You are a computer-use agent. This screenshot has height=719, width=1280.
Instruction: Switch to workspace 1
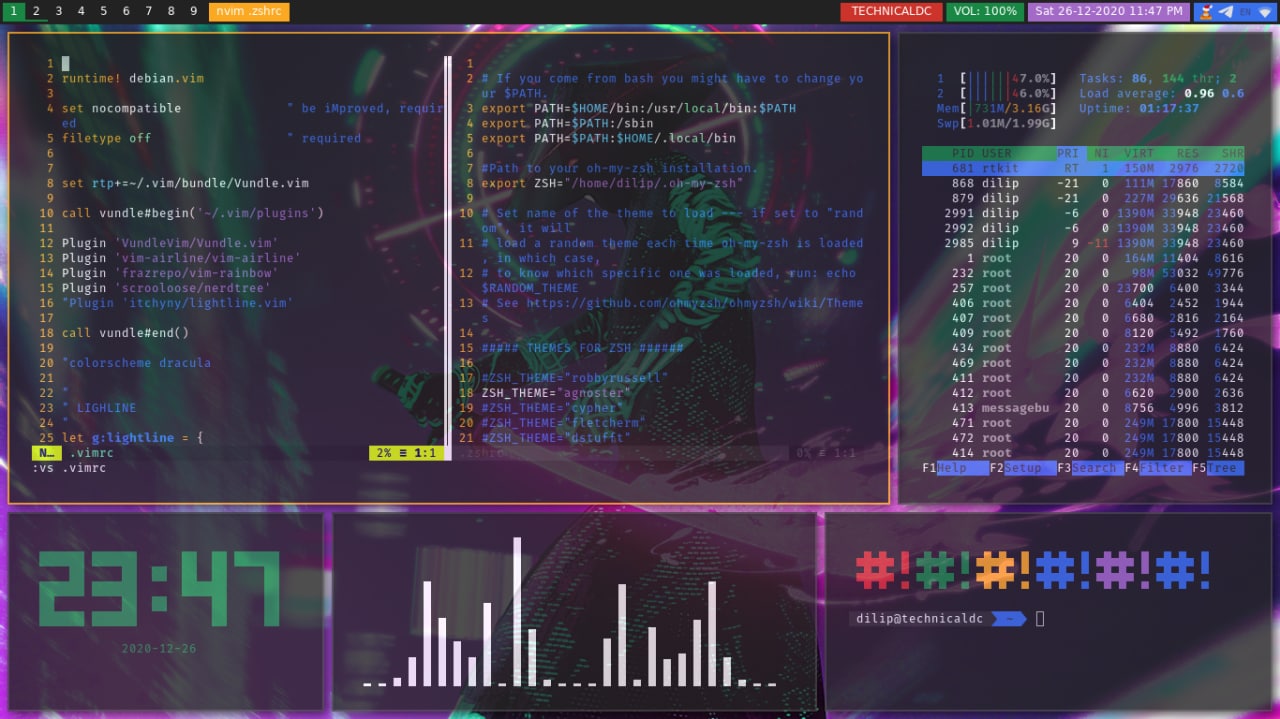14,12
